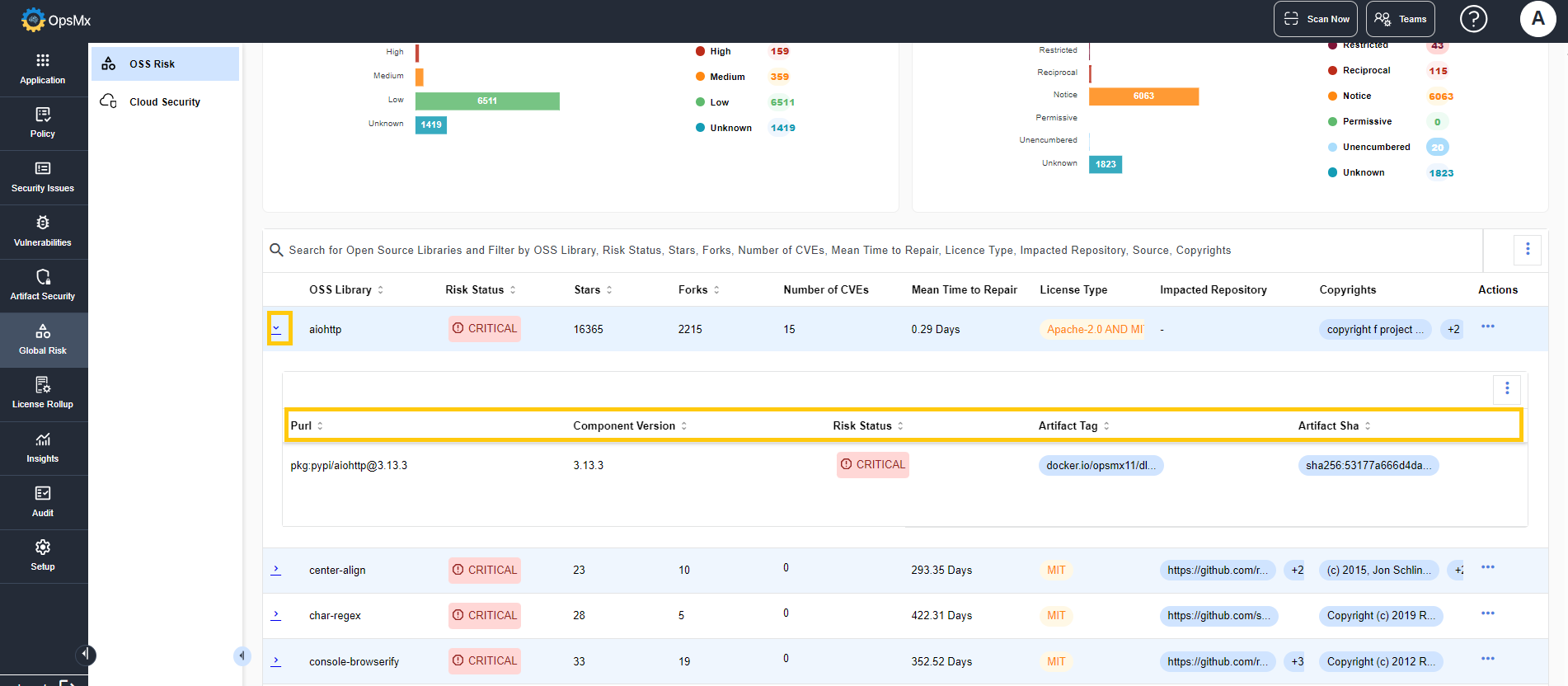Expand the char-regex library row
Screen dimensions: 1568x686
276,615
